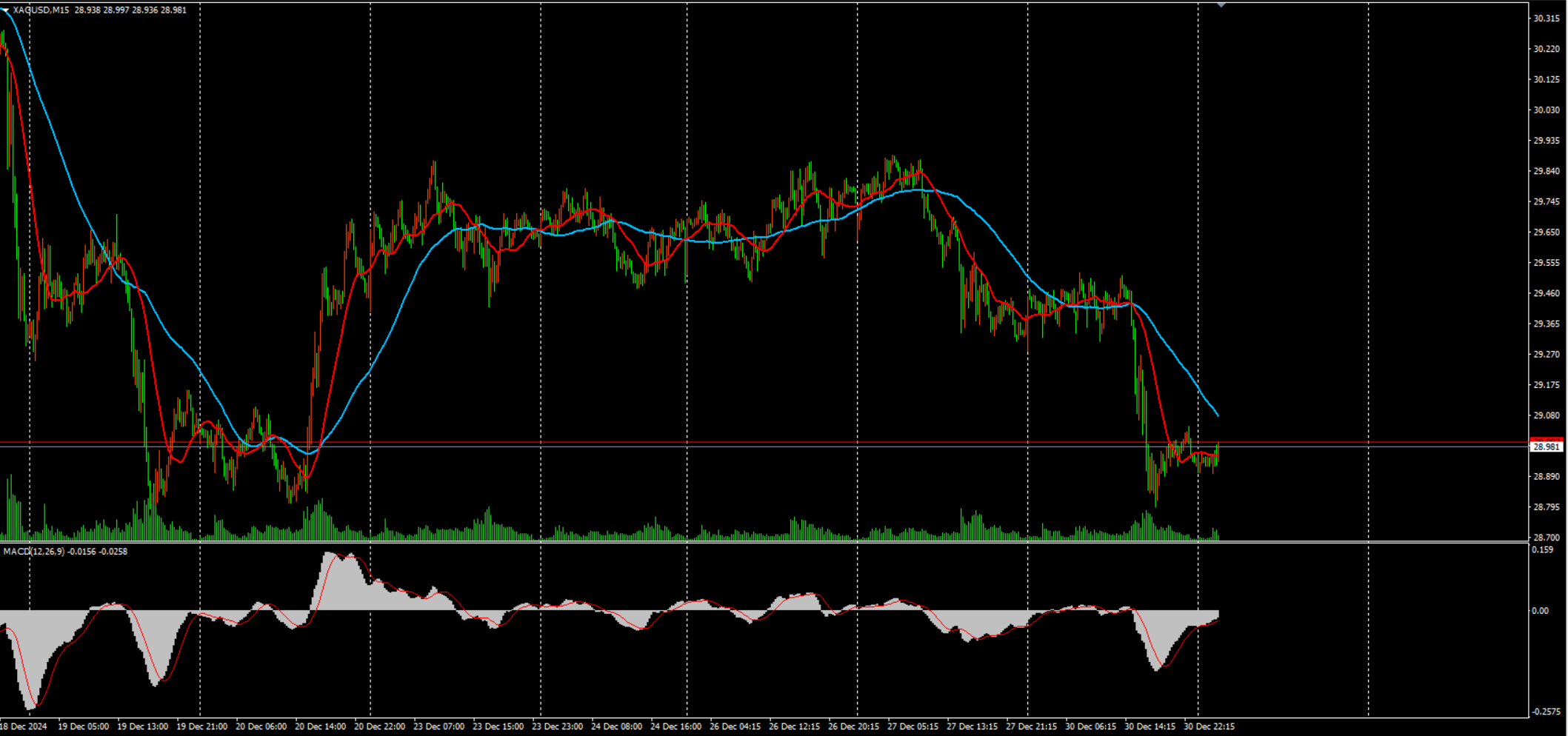Viewport: 1568px width, 736px height.
Task: Click the 29.270 price scale label
Action: tap(1547, 355)
